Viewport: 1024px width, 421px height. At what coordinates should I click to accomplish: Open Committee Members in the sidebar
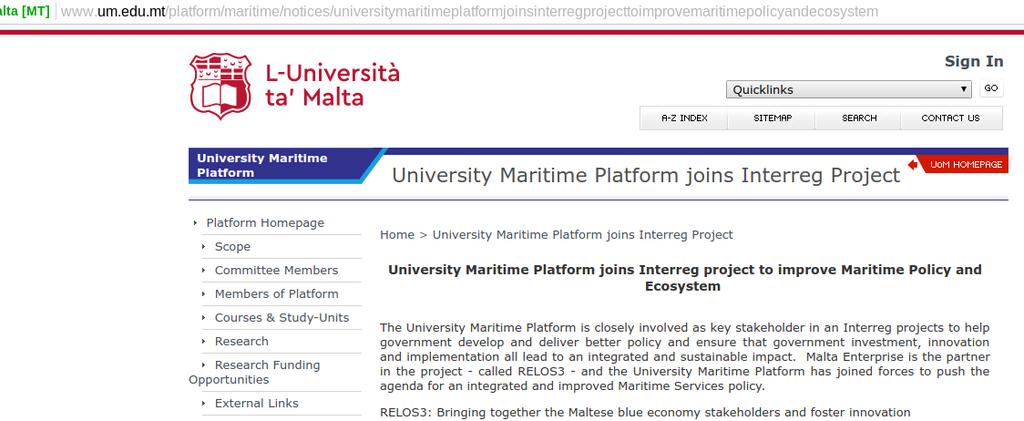[x=276, y=270]
